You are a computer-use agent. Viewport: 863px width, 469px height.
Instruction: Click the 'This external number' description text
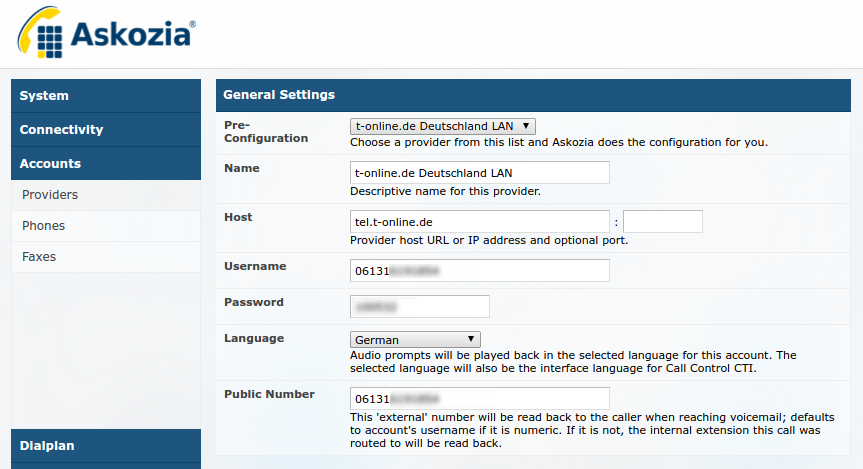(x=592, y=430)
